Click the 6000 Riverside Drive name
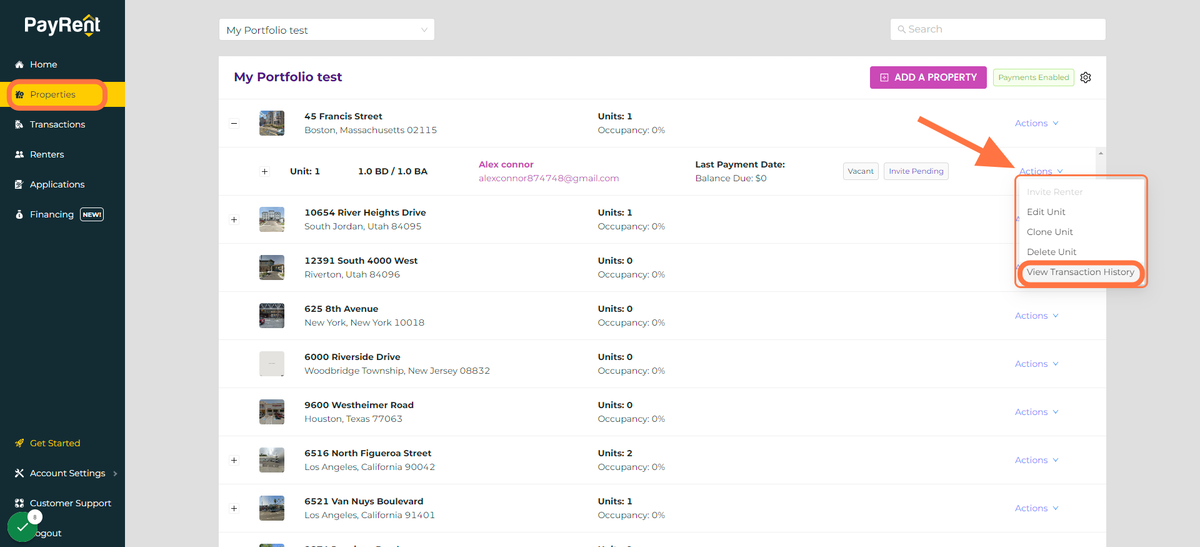Screen dimensions: 1200x548 tap(352, 357)
